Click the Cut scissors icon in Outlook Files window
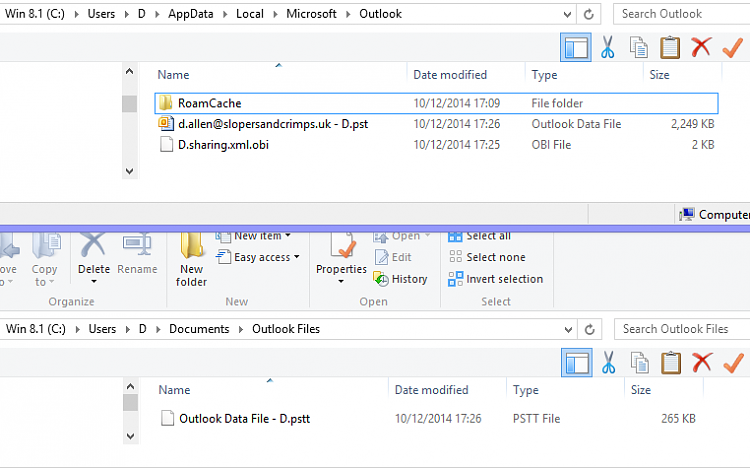The height and width of the screenshot is (468, 750). click(x=608, y=363)
